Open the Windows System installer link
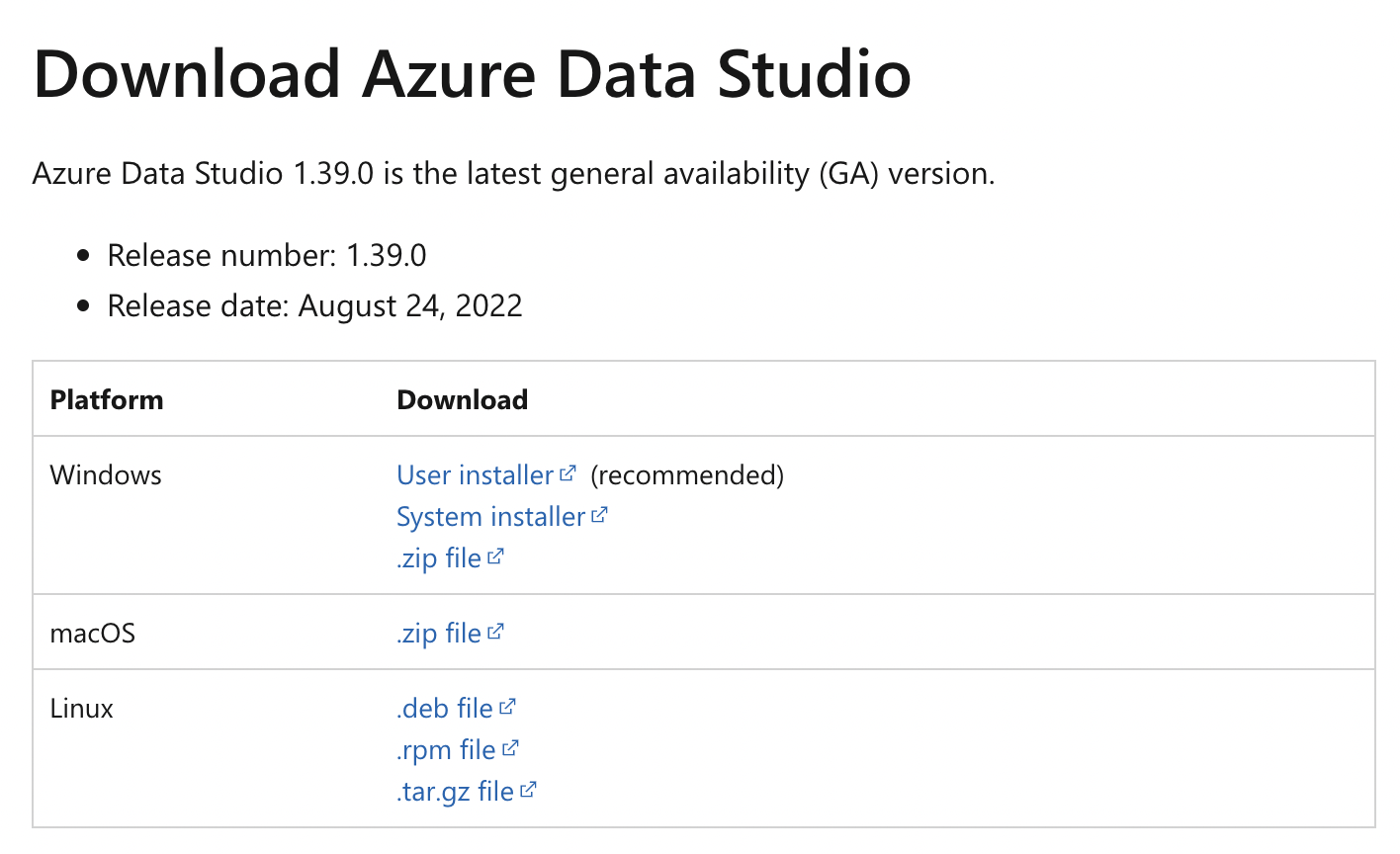This screenshot has width=1400, height=854. [x=488, y=516]
